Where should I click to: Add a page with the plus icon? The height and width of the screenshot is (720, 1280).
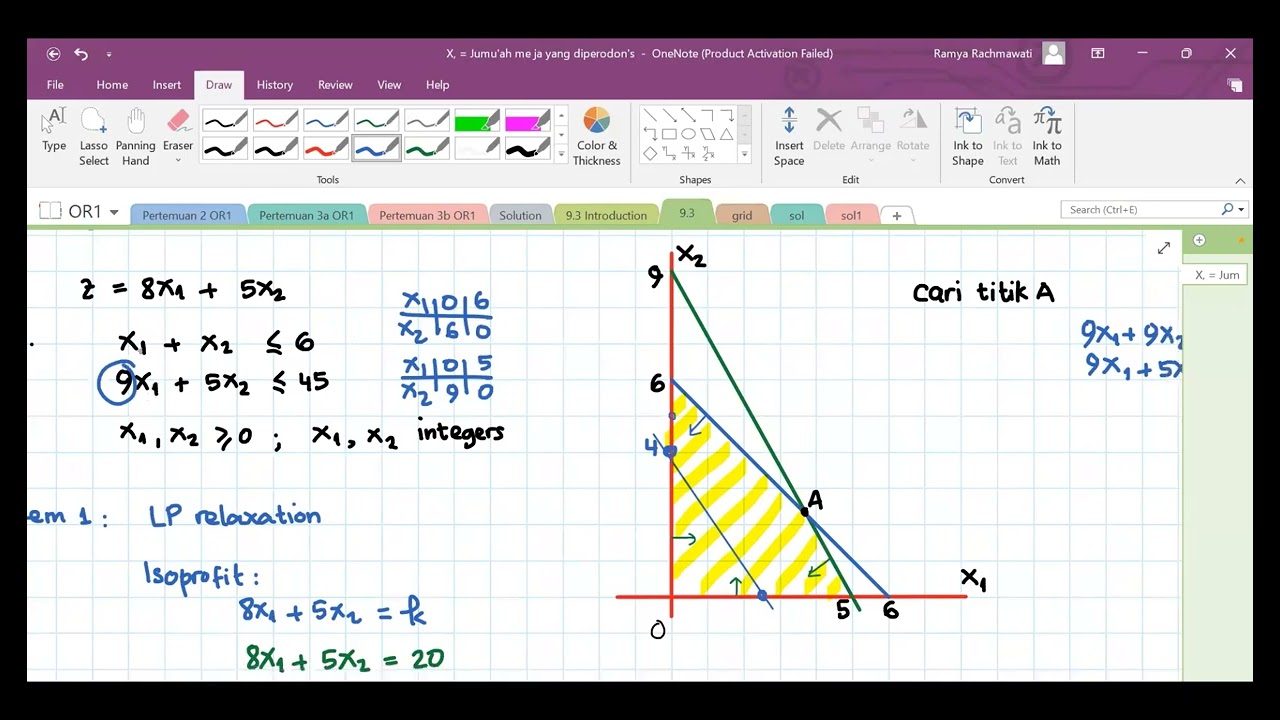(1199, 240)
